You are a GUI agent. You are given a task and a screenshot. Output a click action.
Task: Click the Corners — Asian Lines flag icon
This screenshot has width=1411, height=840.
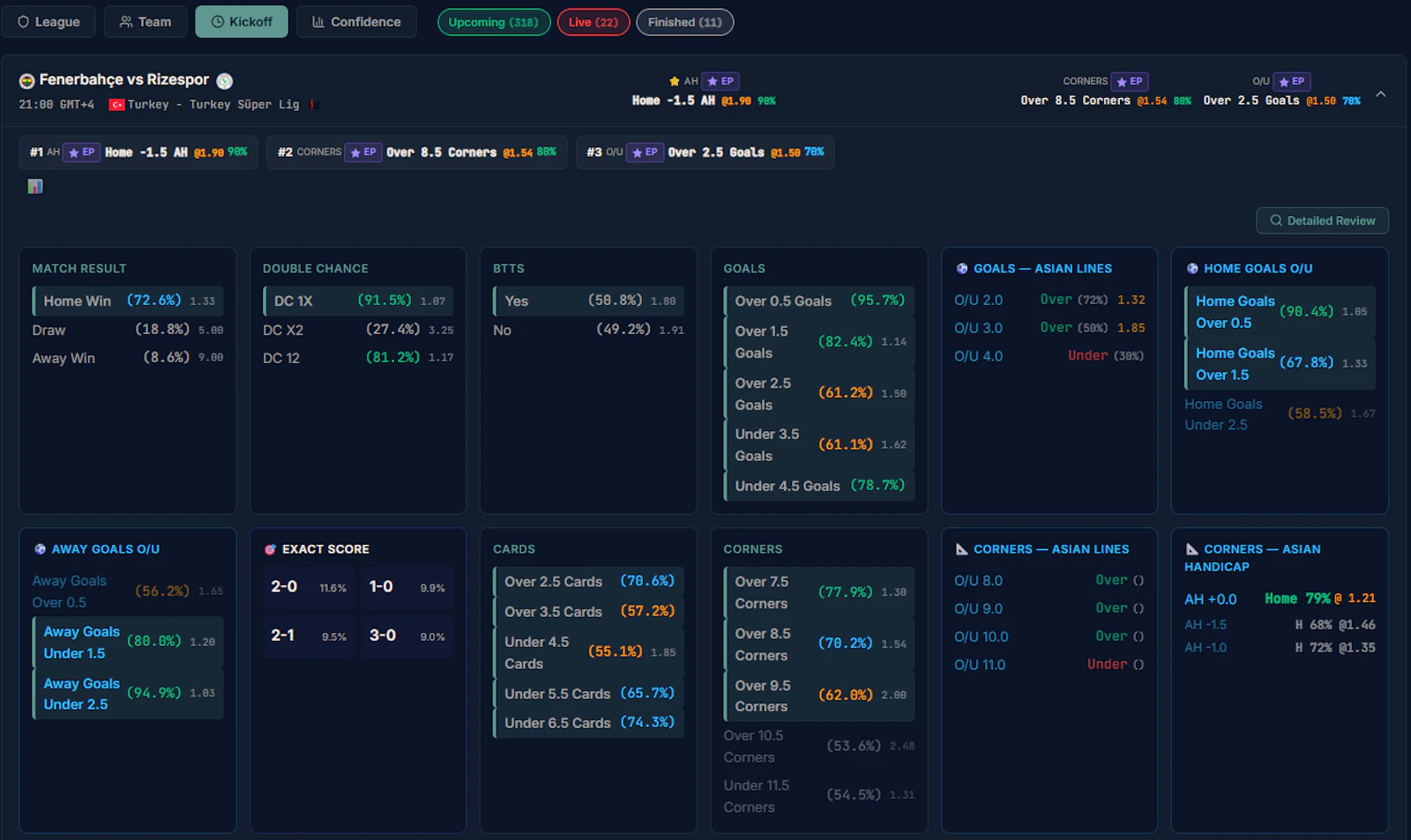coord(962,549)
